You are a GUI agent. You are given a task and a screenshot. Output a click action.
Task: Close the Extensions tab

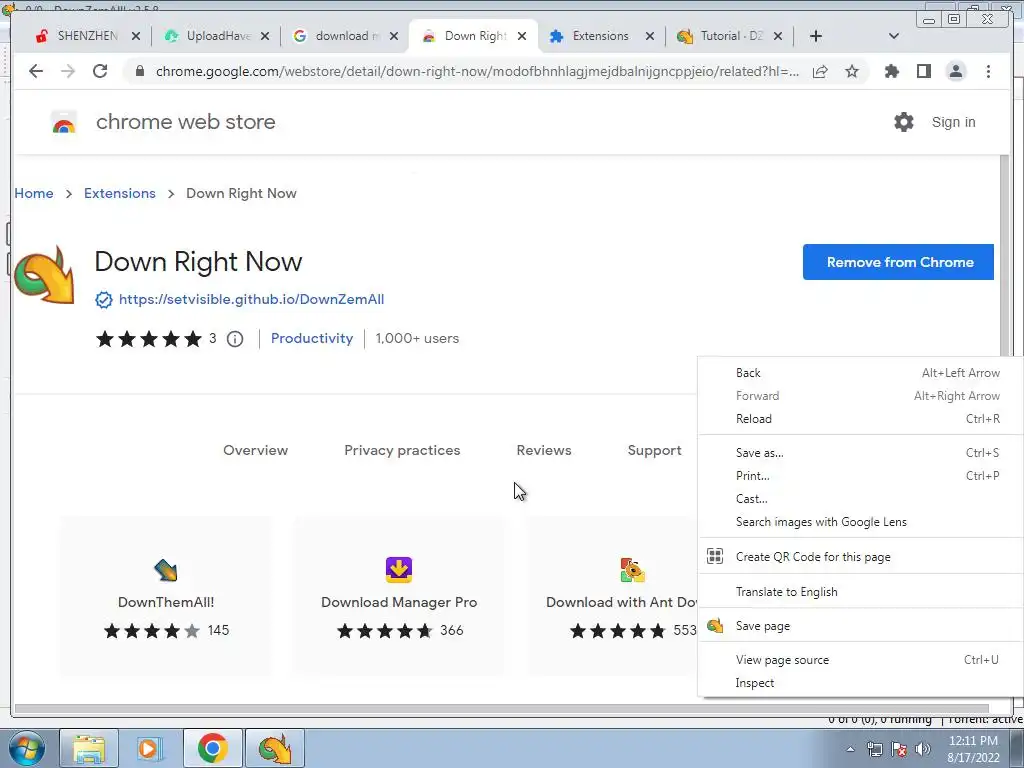650,37
